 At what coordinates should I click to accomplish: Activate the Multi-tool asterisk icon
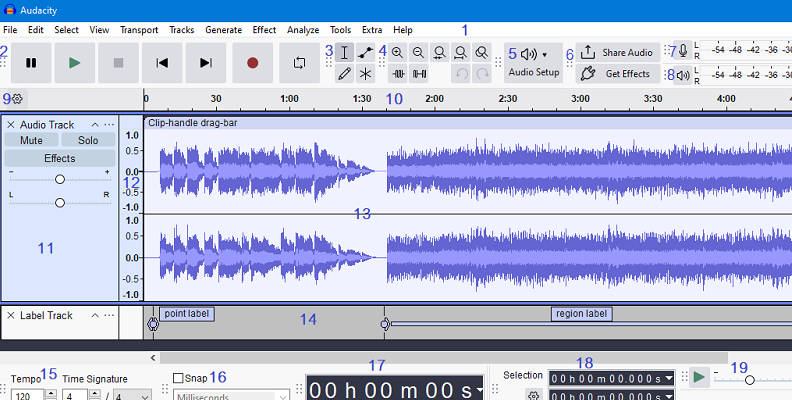(367, 74)
